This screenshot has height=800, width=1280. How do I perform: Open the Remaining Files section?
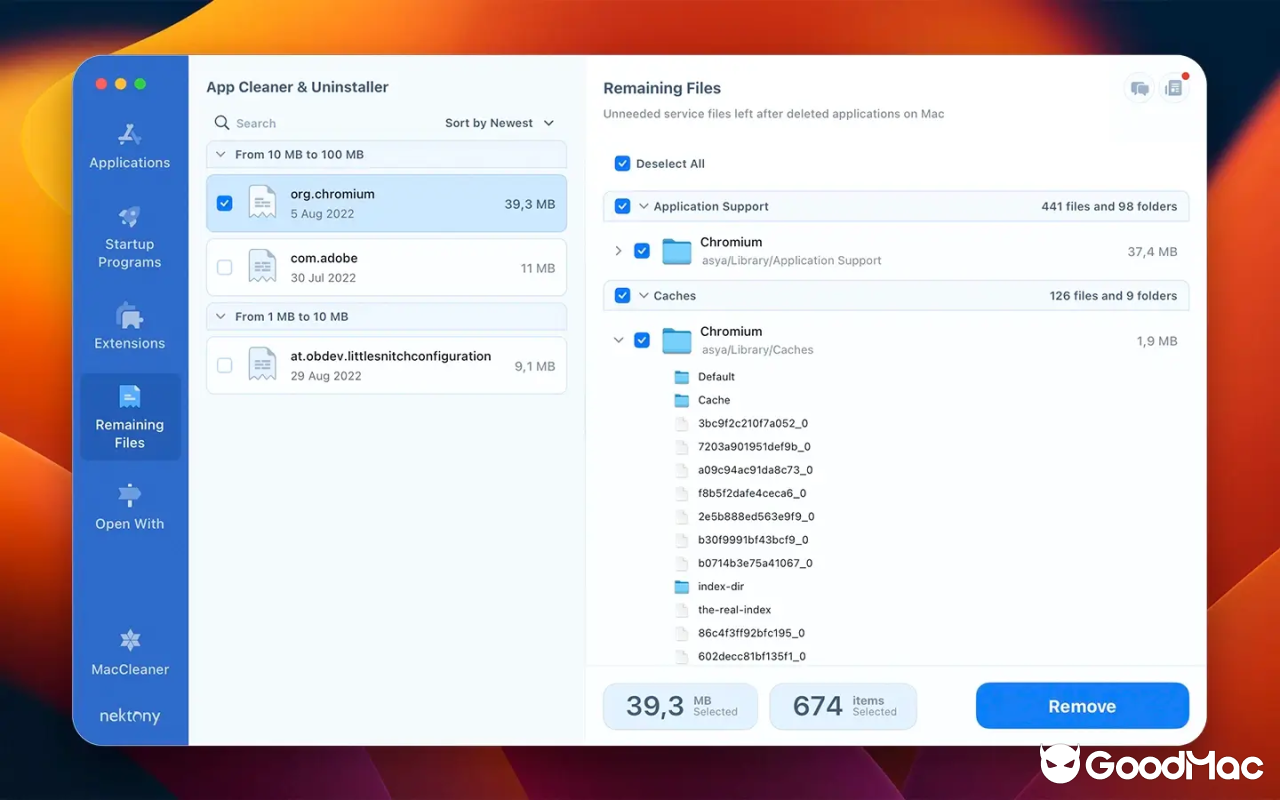[x=129, y=416]
